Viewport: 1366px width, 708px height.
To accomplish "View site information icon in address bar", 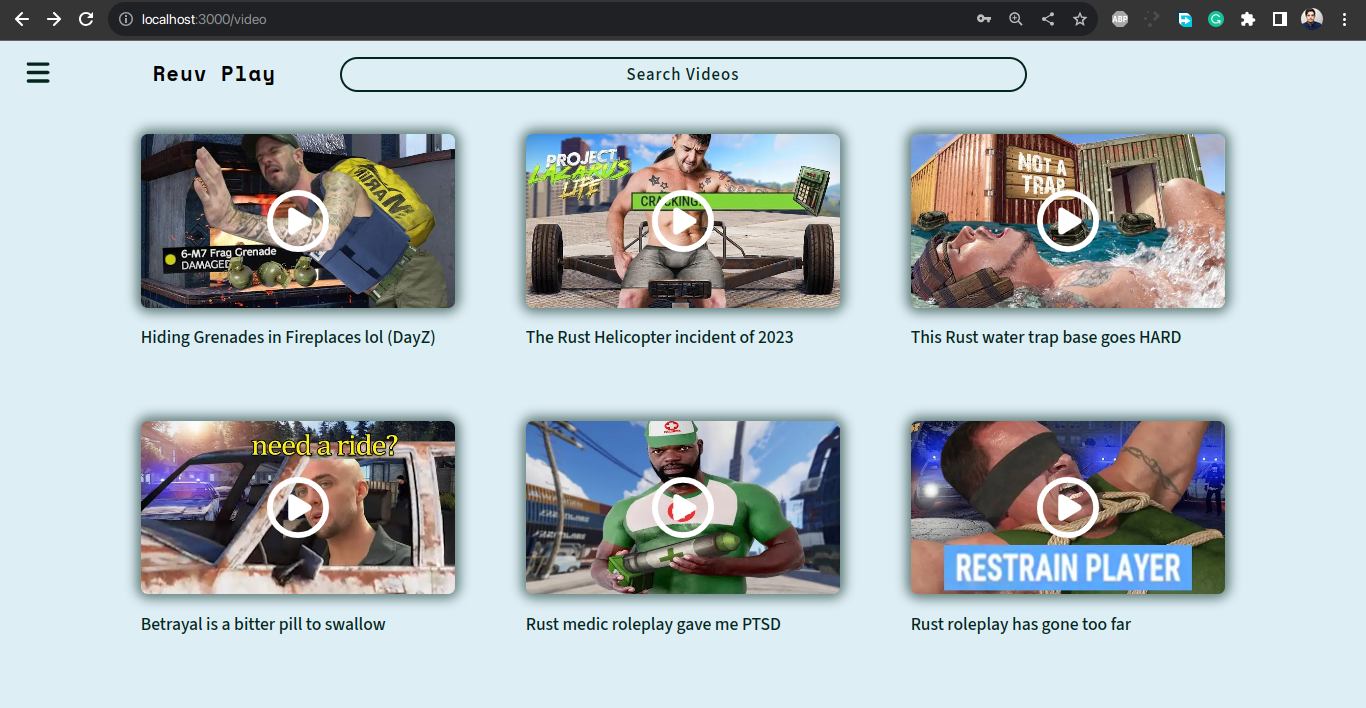I will [x=125, y=19].
